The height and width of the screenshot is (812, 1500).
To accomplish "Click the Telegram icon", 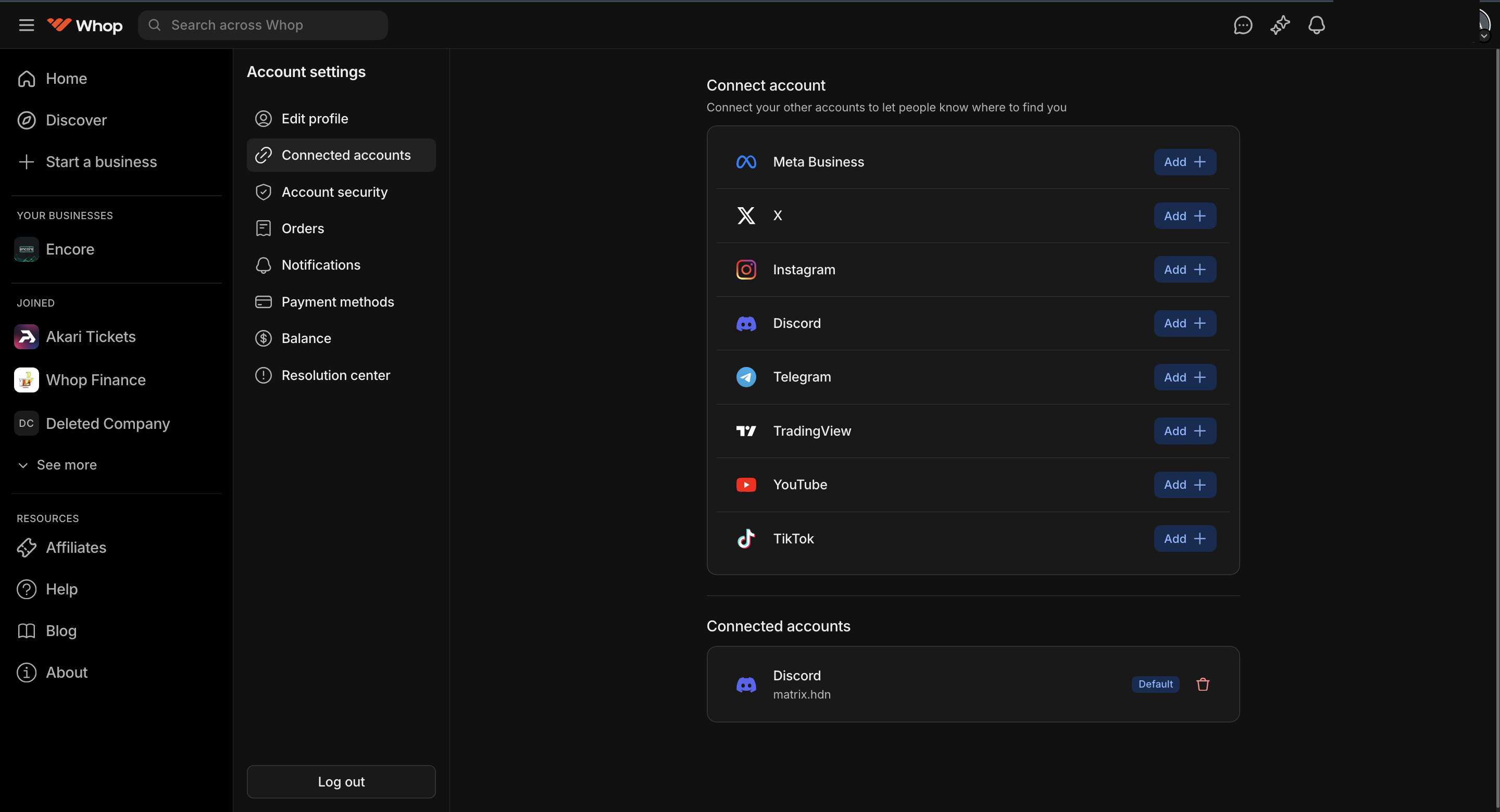I will (x=746, y=377).
